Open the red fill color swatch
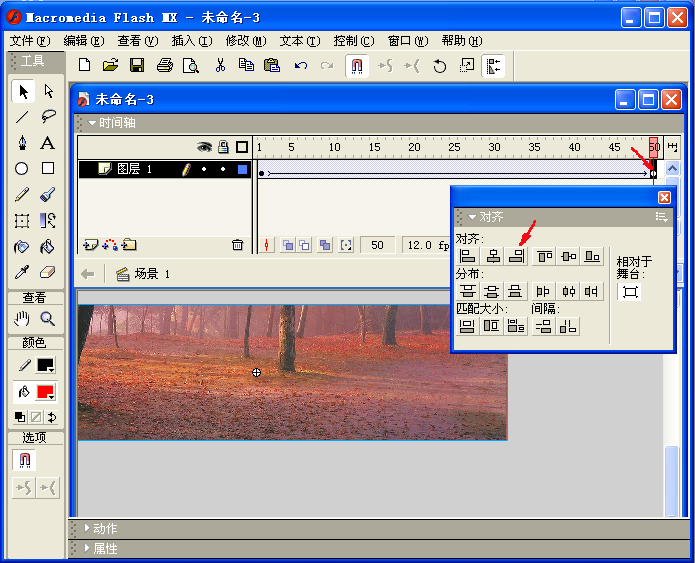 point(46,392)
